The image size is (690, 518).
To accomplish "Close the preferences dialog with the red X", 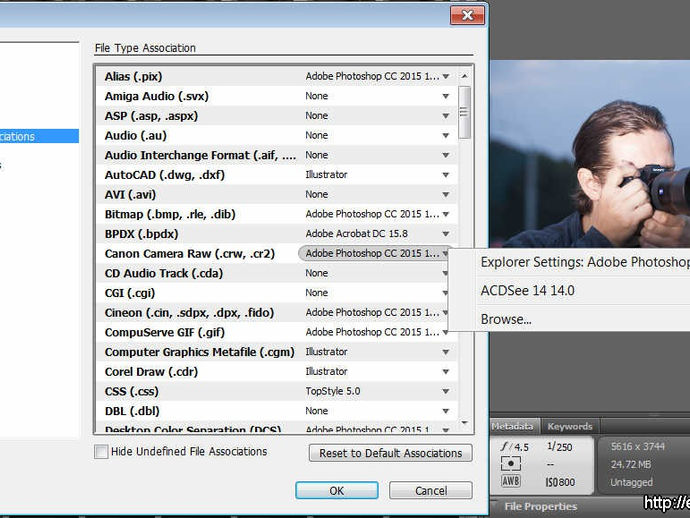I will click(467, 15).
